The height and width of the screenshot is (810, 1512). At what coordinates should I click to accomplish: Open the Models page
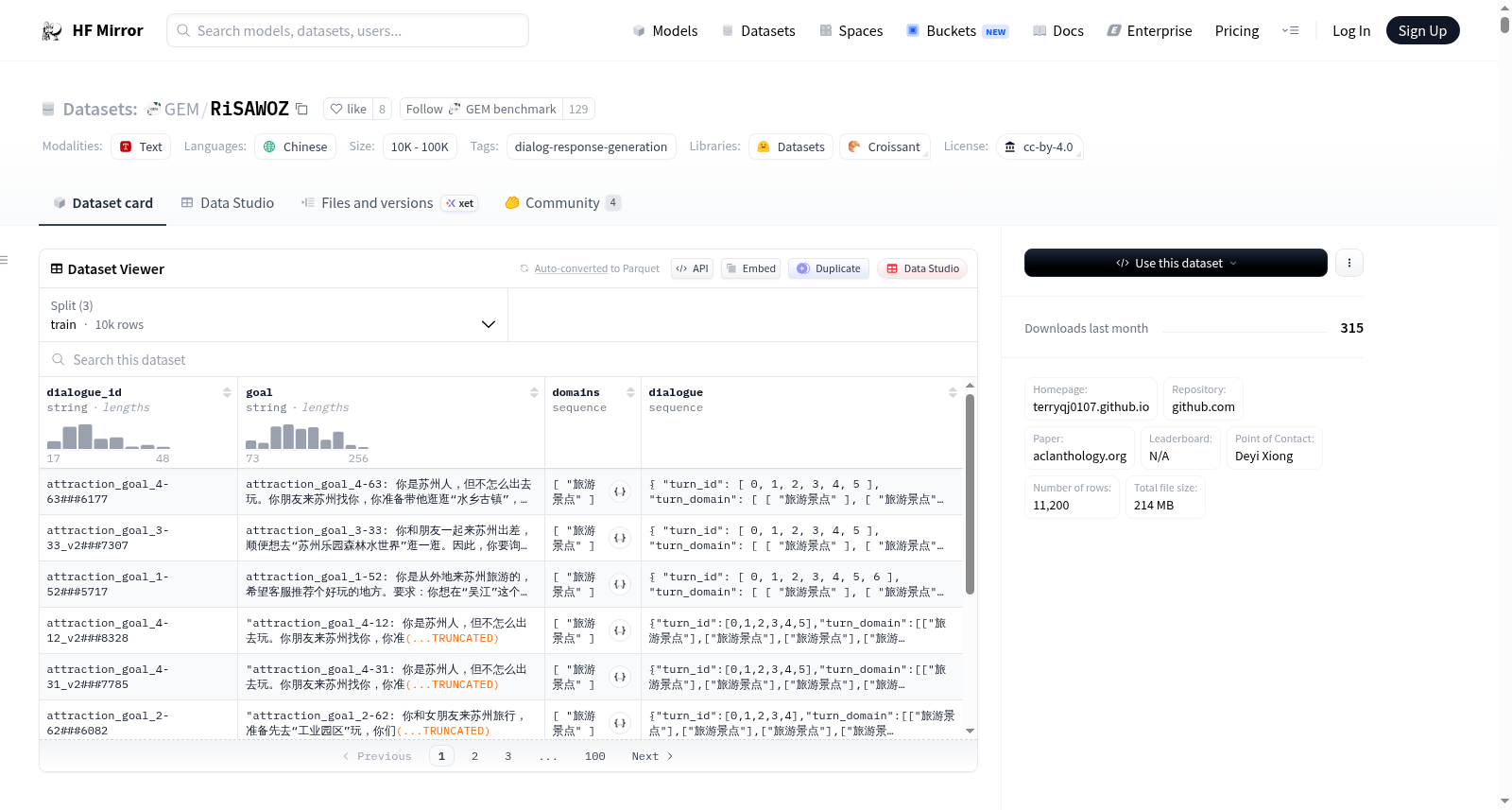pos(665,30)
